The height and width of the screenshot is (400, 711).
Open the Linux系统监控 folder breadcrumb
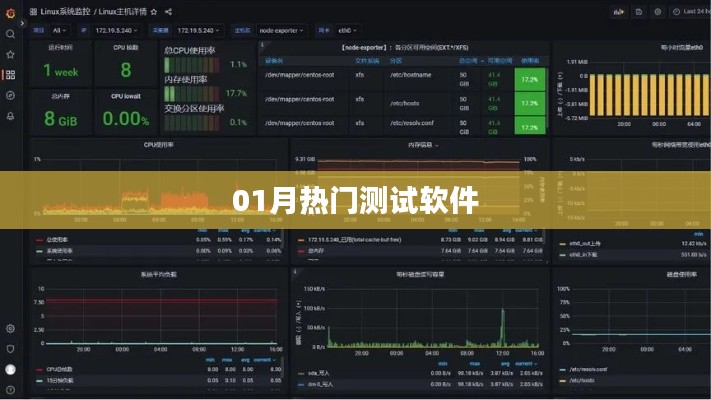tap(65, 12)
